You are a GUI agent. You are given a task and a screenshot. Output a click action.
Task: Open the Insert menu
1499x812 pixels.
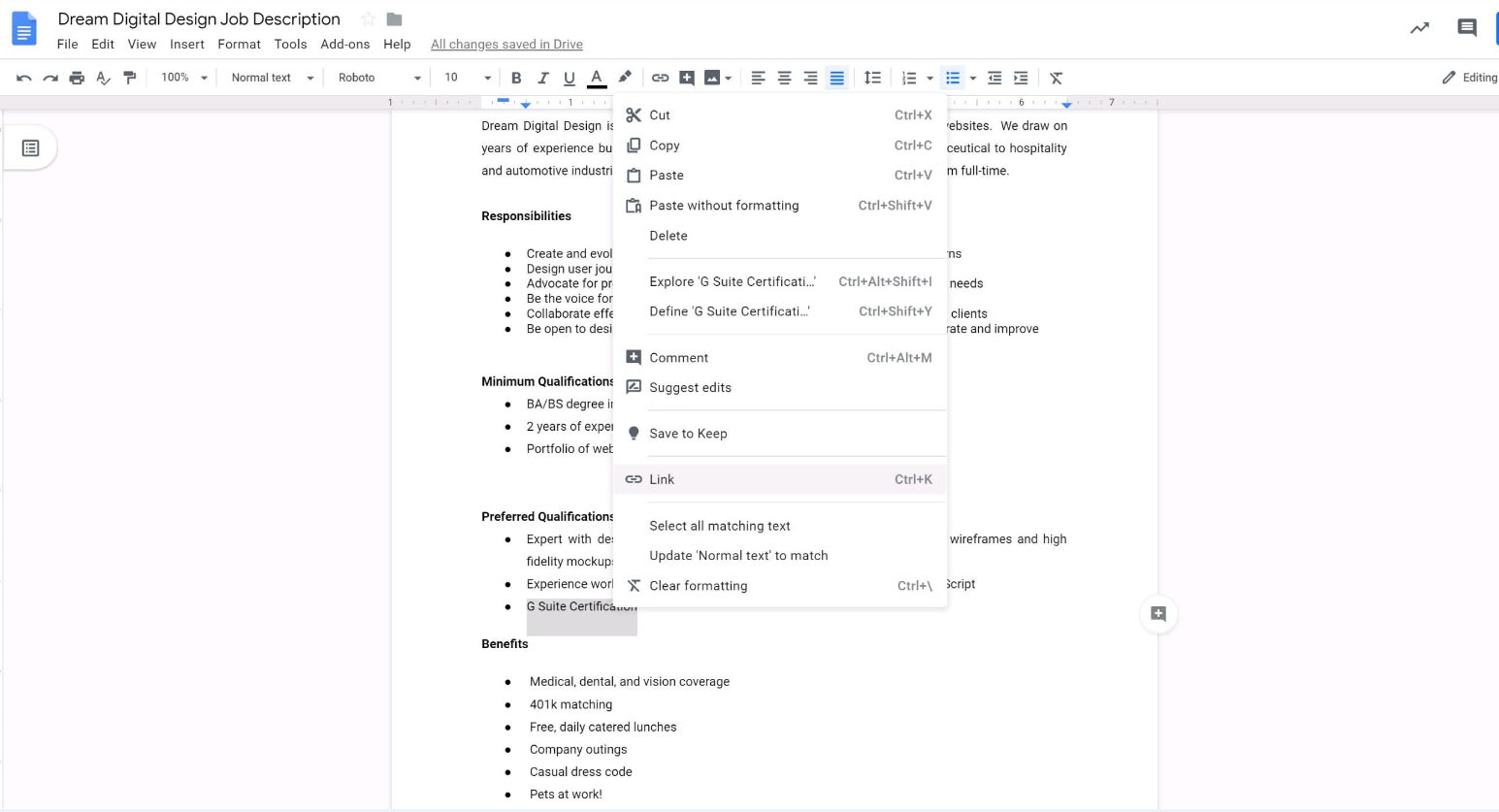click(x=186, y=44)
